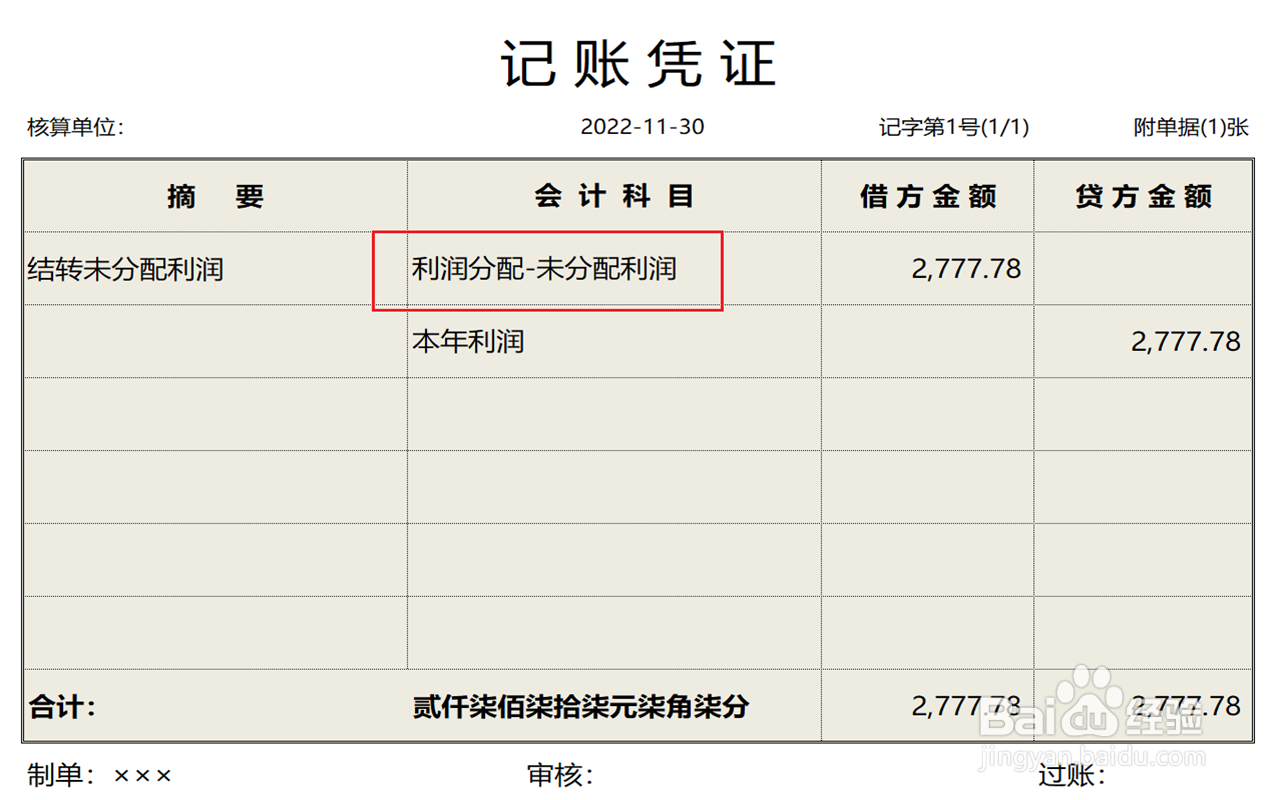
Task: Click the voucher number 记字第1号(1/1)
Action: click(954, 127)
